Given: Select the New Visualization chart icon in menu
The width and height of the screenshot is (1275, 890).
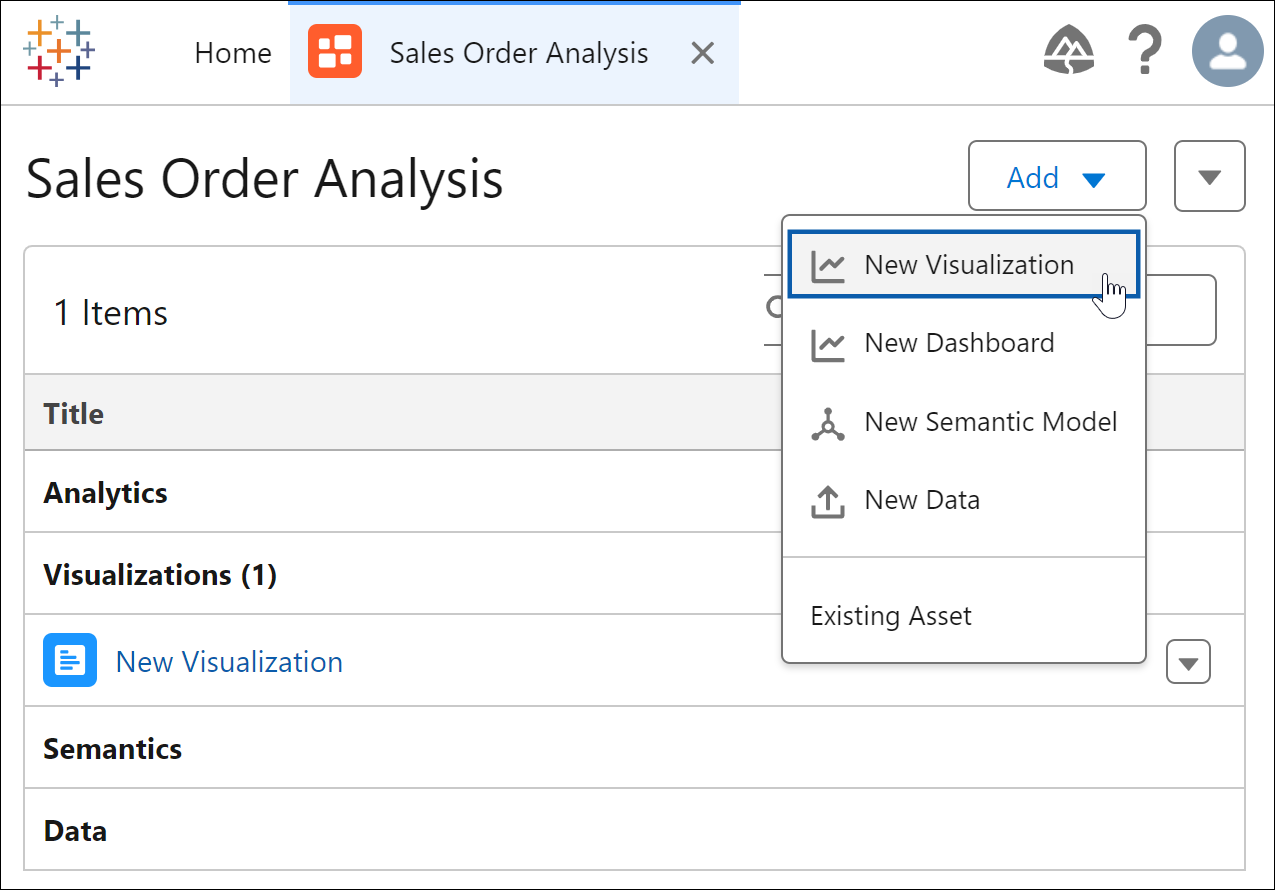Looking at the screenshot, I should 828,264.
